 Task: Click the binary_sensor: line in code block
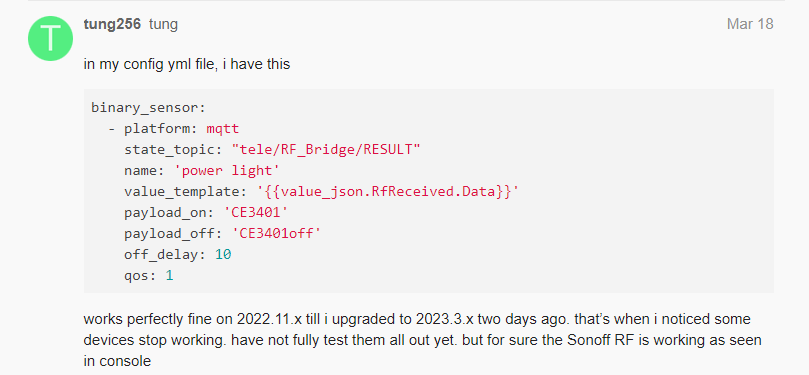point(149,108)
